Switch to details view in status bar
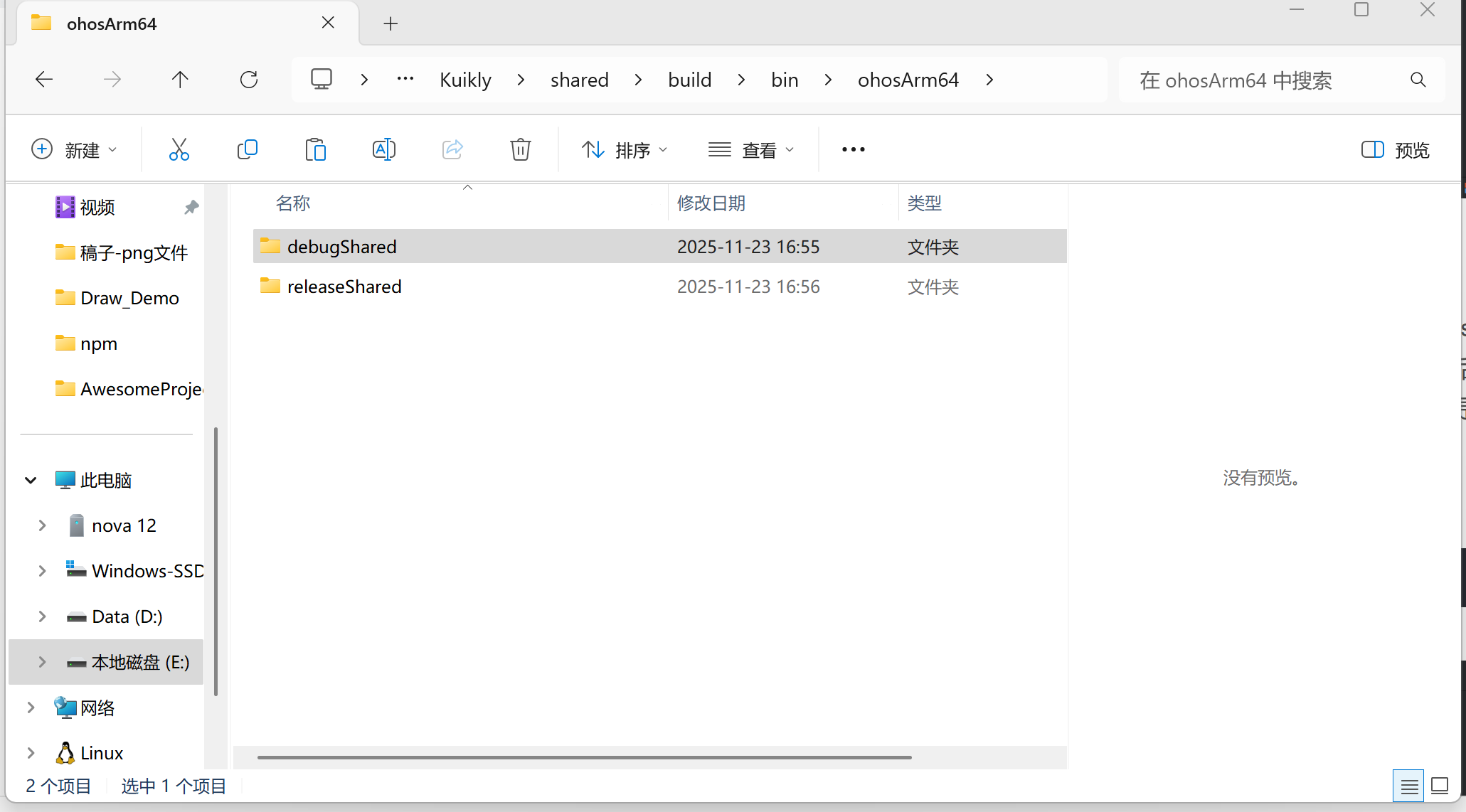This screenshot has width=1466, height=812. (1408, 786)
